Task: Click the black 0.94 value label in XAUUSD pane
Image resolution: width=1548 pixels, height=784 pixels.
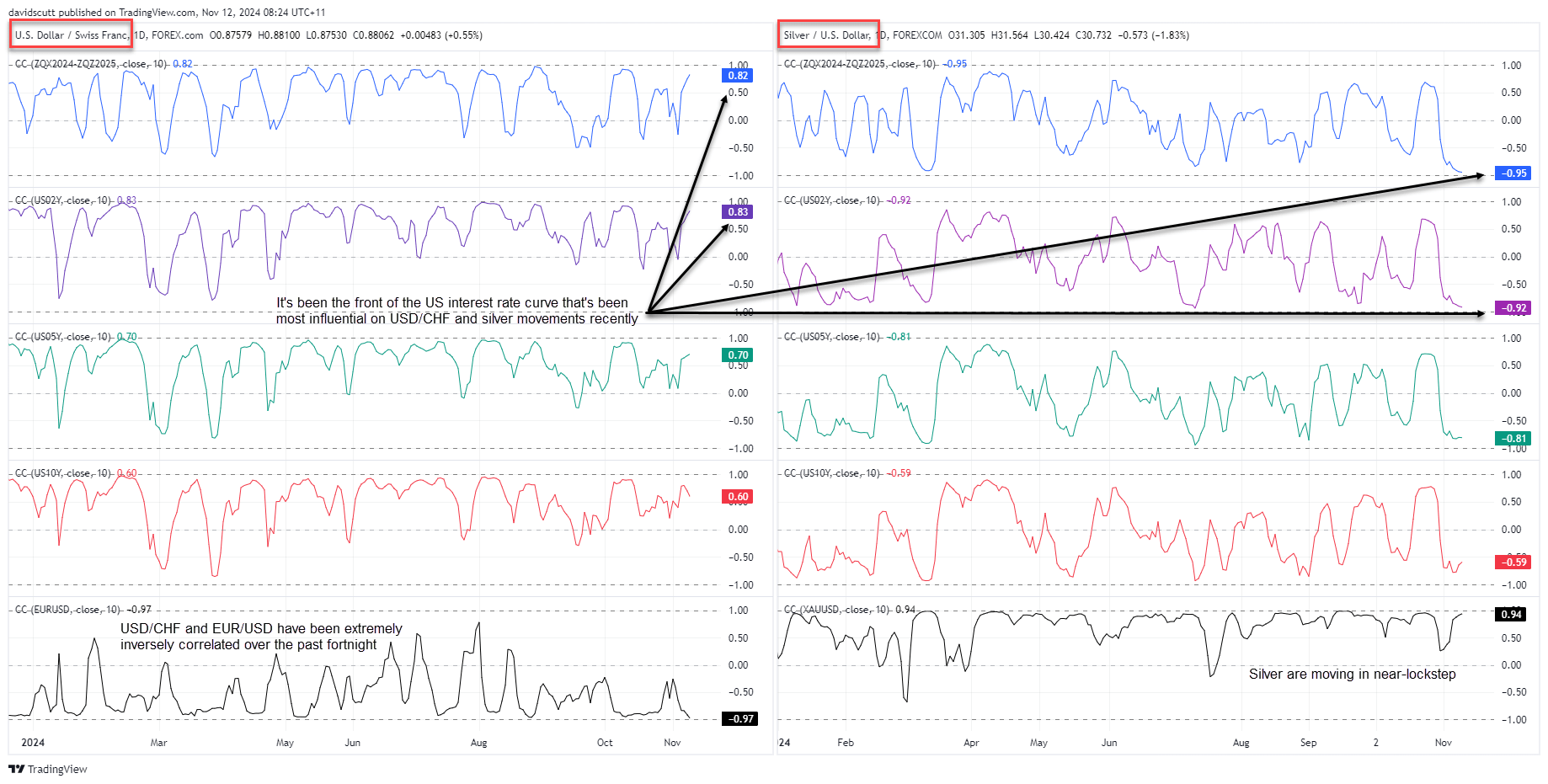Action: click(x=1512, y=615)
